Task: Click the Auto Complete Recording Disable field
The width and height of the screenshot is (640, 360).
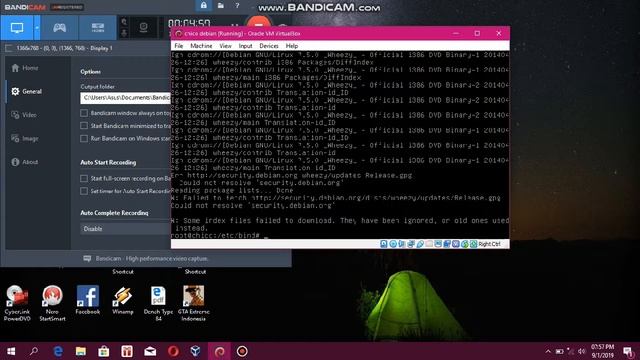Action: (x=125, y=229)
